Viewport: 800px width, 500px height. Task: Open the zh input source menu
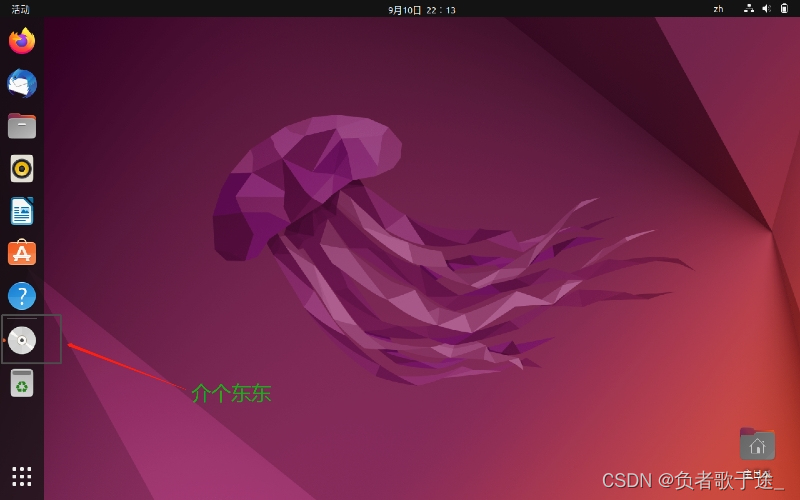[718, 9]
